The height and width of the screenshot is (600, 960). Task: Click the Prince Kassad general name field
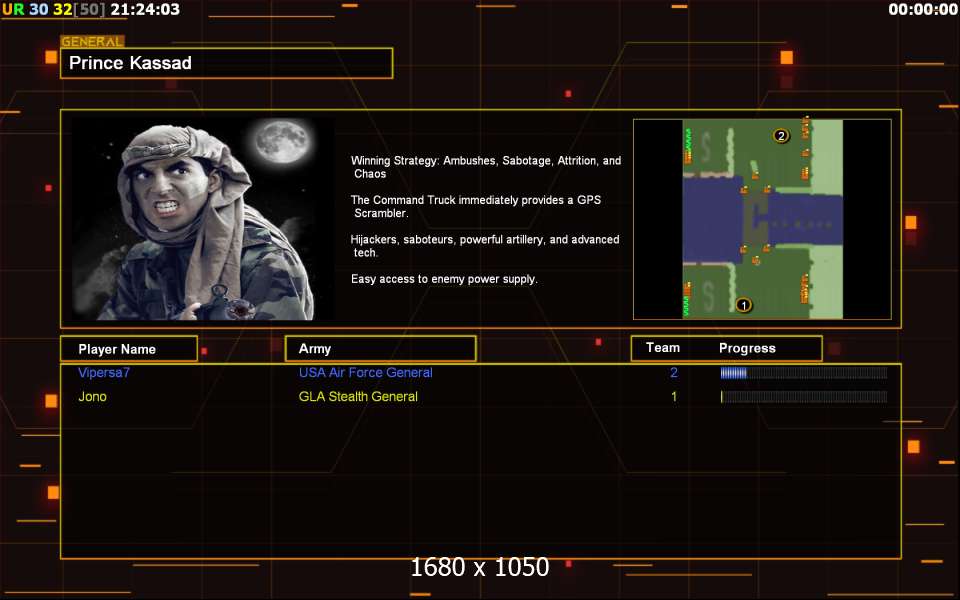[227, 63]
